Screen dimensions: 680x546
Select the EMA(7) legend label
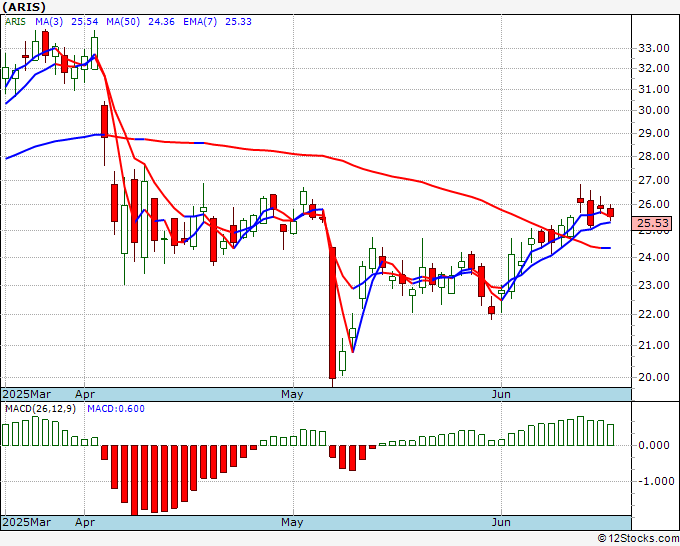pyautogui.click(x=200, y=22)
